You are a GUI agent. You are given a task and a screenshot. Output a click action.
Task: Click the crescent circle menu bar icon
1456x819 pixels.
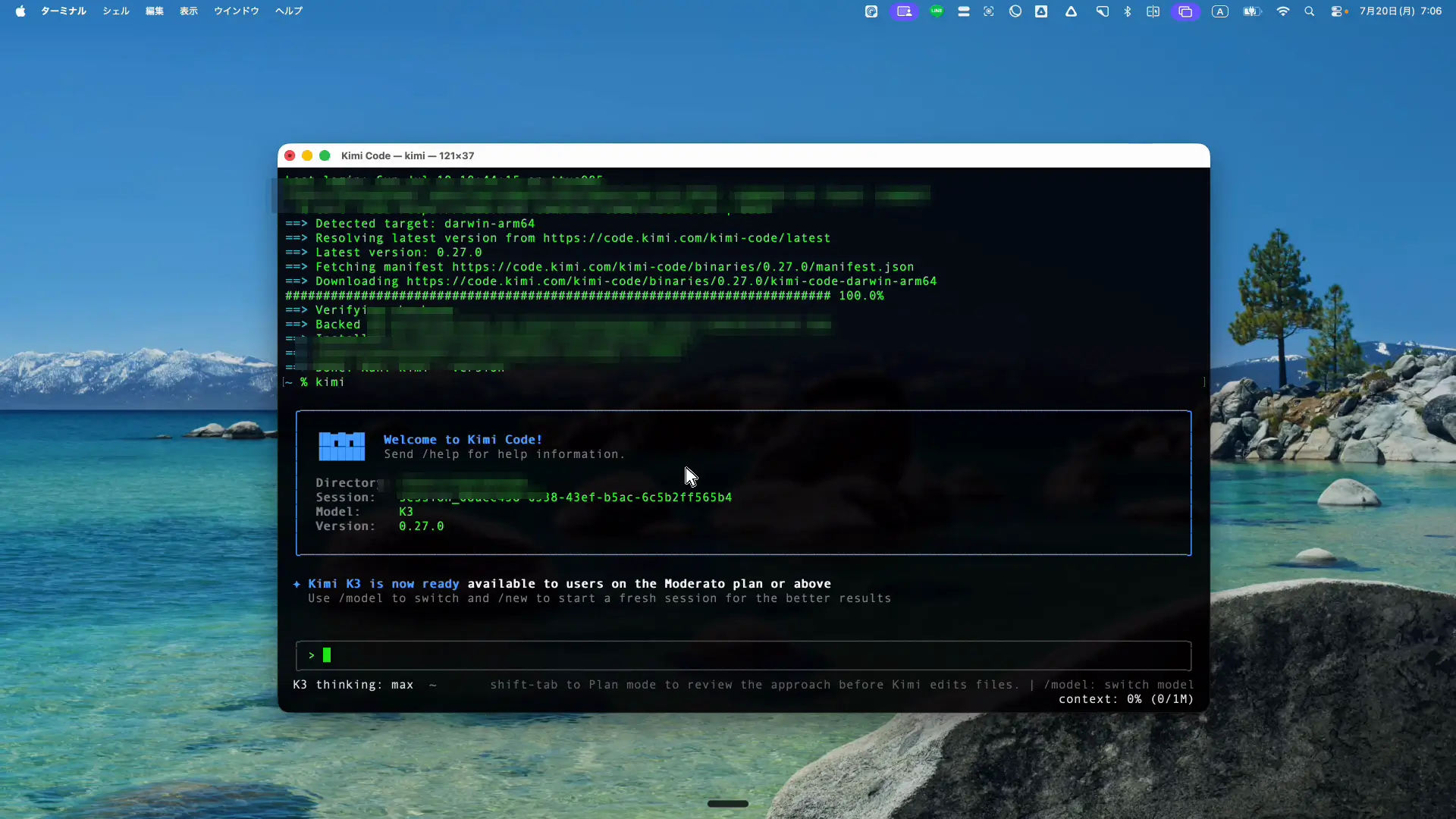click(x=1015, y=11)
